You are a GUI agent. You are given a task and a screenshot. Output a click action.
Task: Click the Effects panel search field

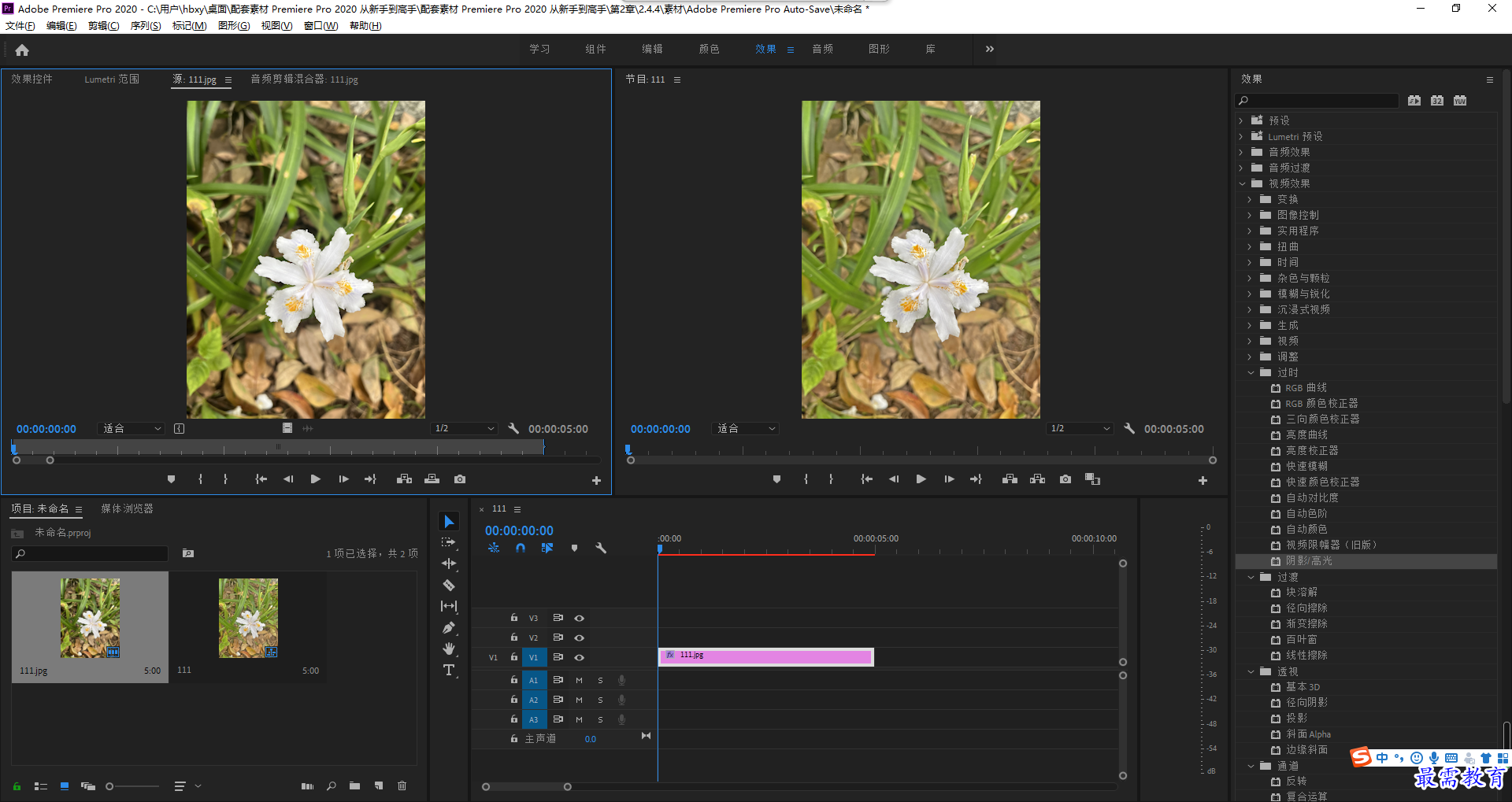(x=1317, y=101)
